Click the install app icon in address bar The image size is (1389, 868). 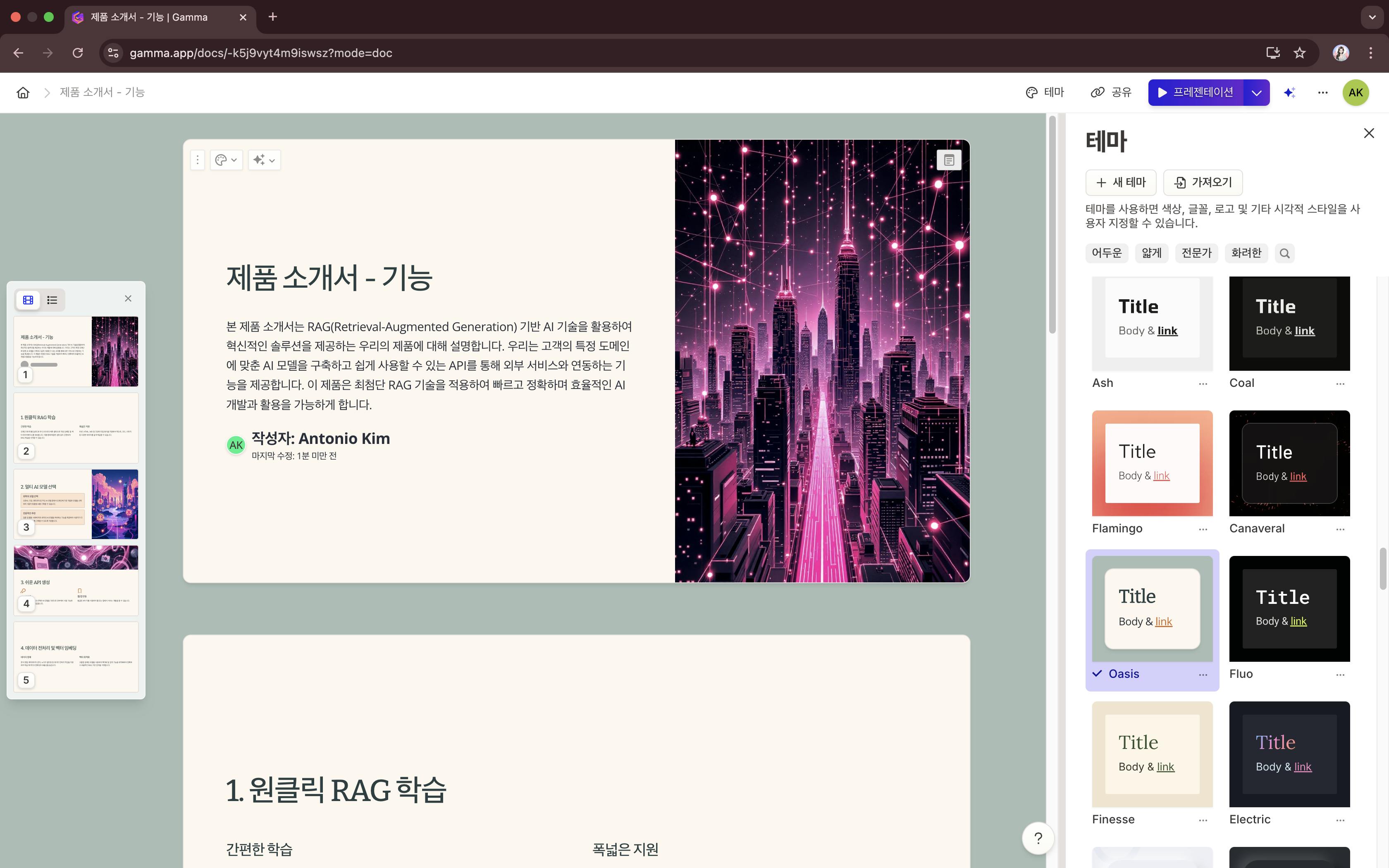coord(1272,53)
